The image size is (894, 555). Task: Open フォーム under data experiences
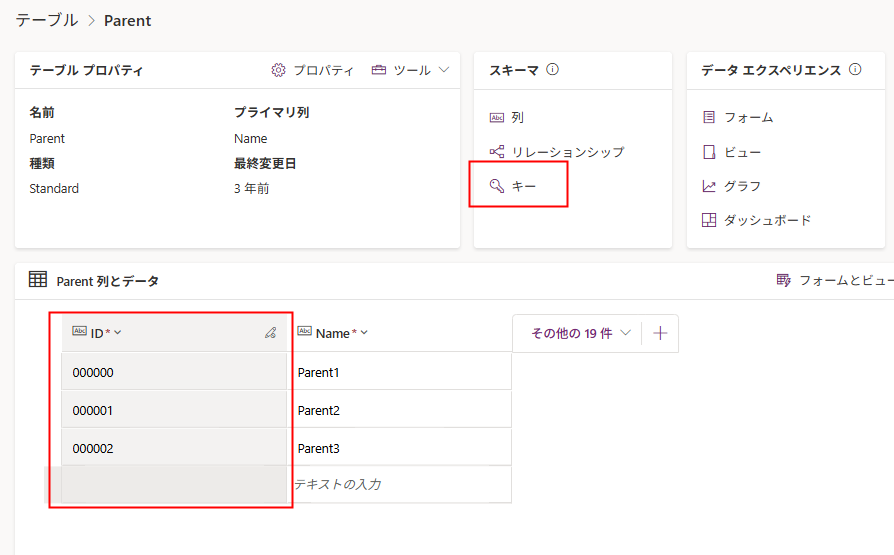[x=738, y=117]
